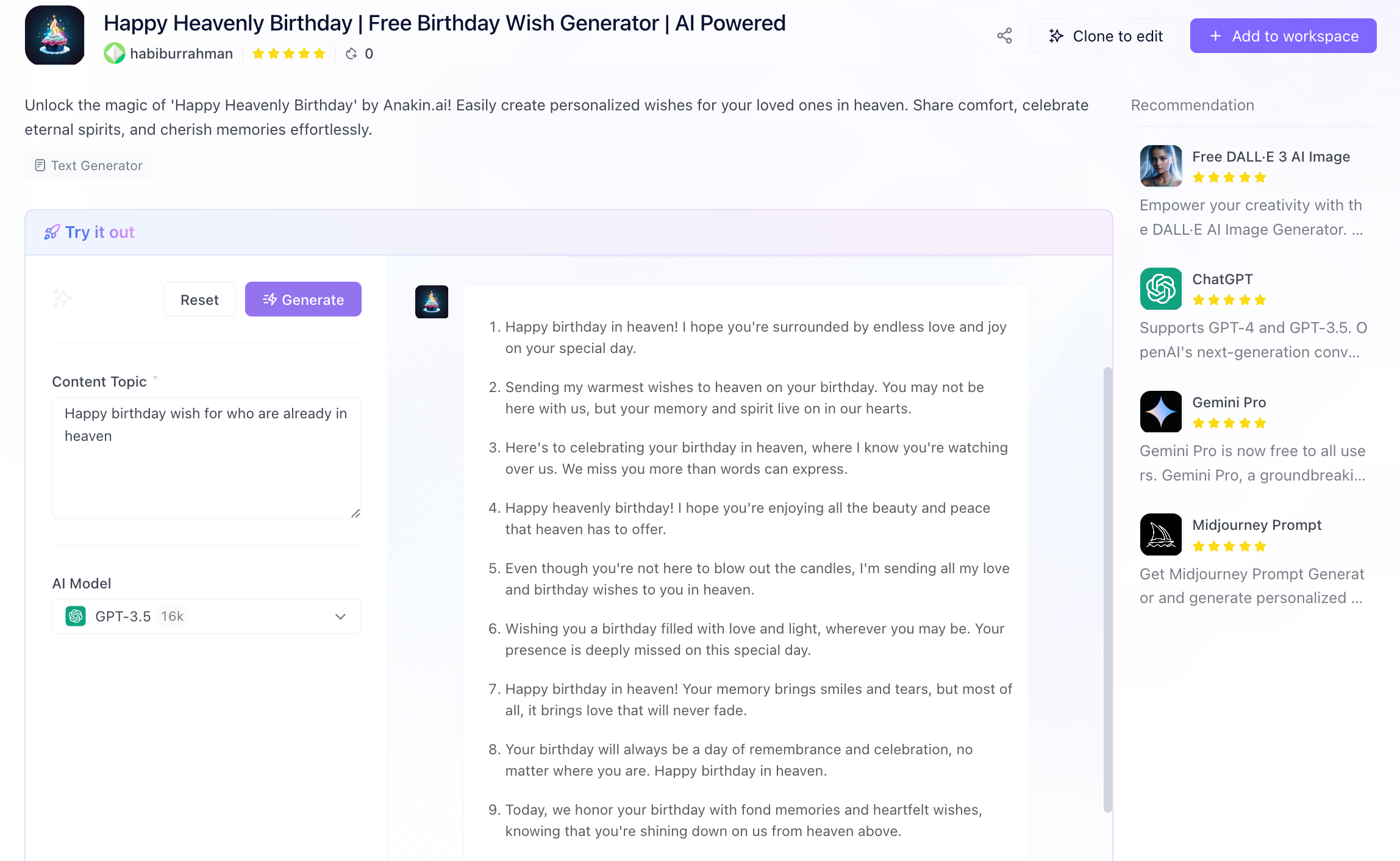Viewport: 1400px width, 861px height.
Task: Open the ChatGPT recommendation icon
Action: click(x=1161, y=288)
